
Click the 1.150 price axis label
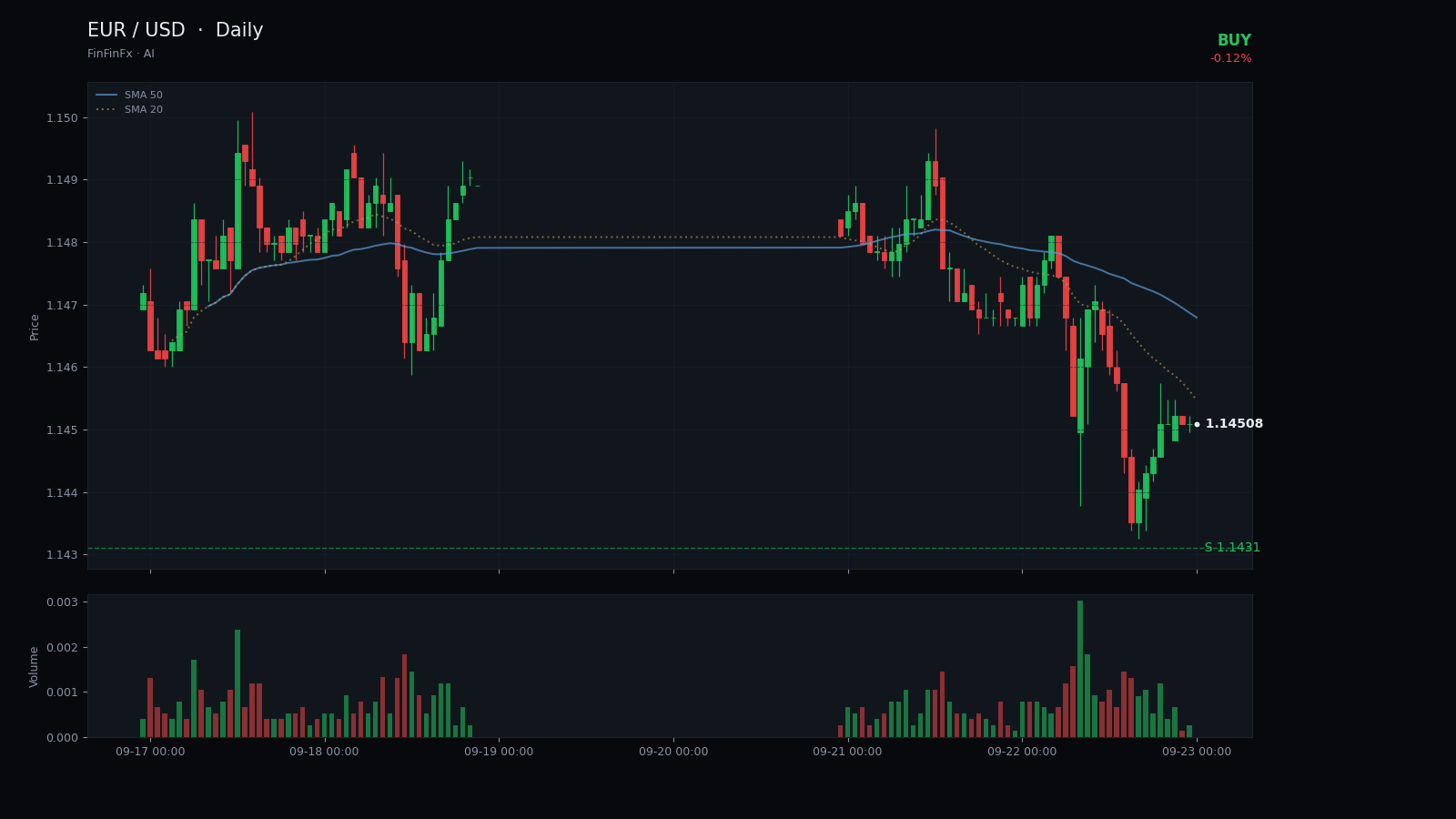click(x=62, y=118)
